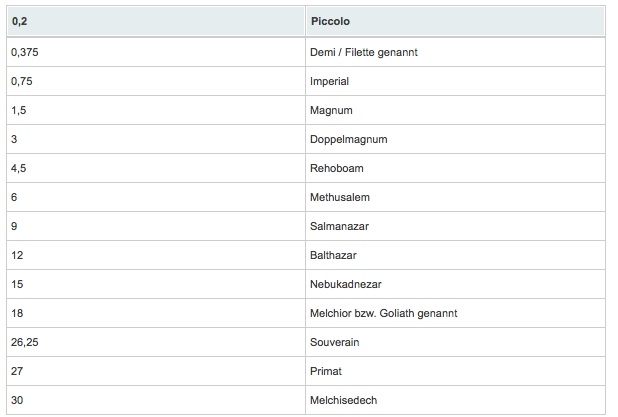Click the 0,375 volume cell
The width and height of the screenshot is (618, 417).
coord(156,52)
